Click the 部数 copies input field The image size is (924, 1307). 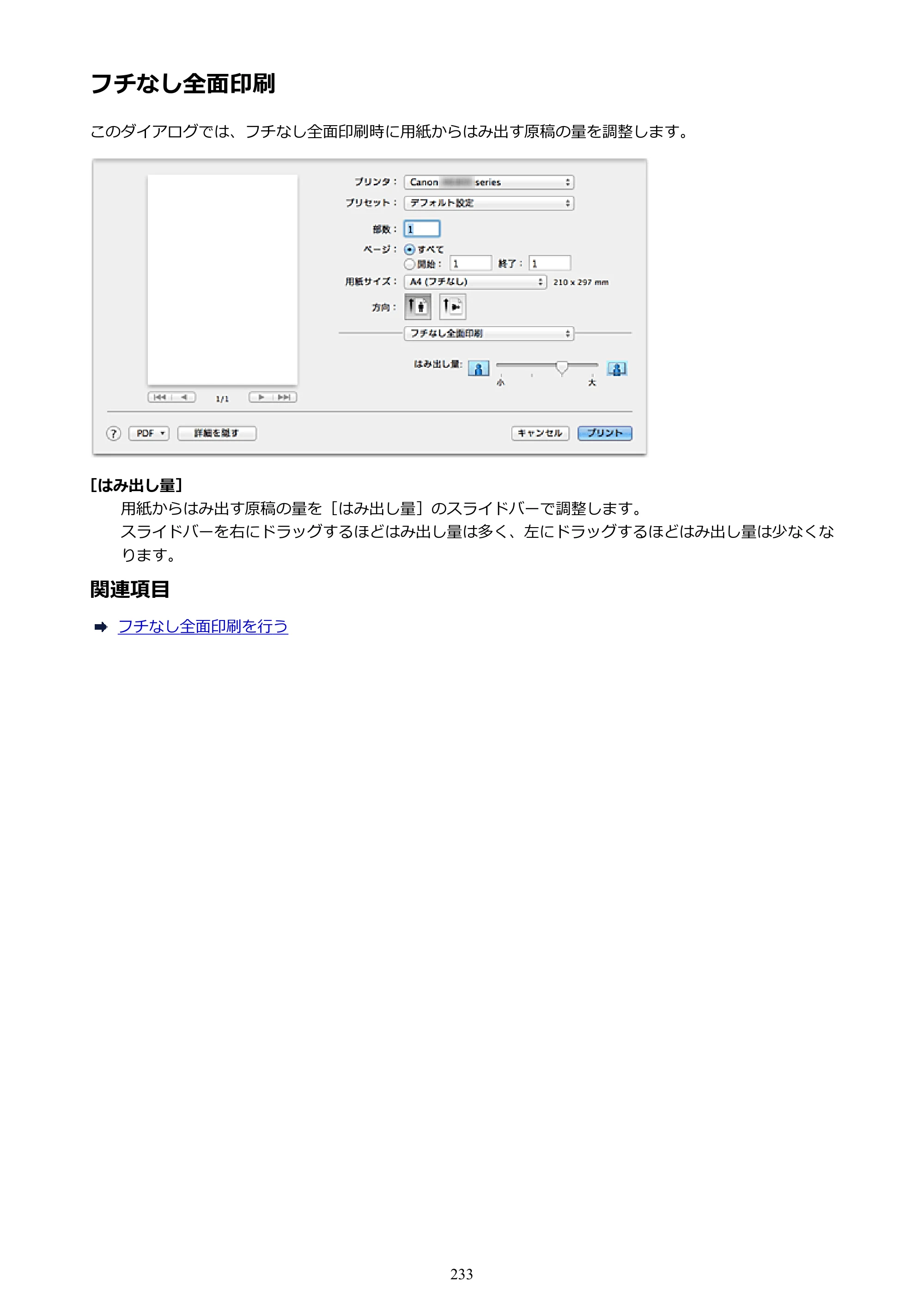pos(422,229)
